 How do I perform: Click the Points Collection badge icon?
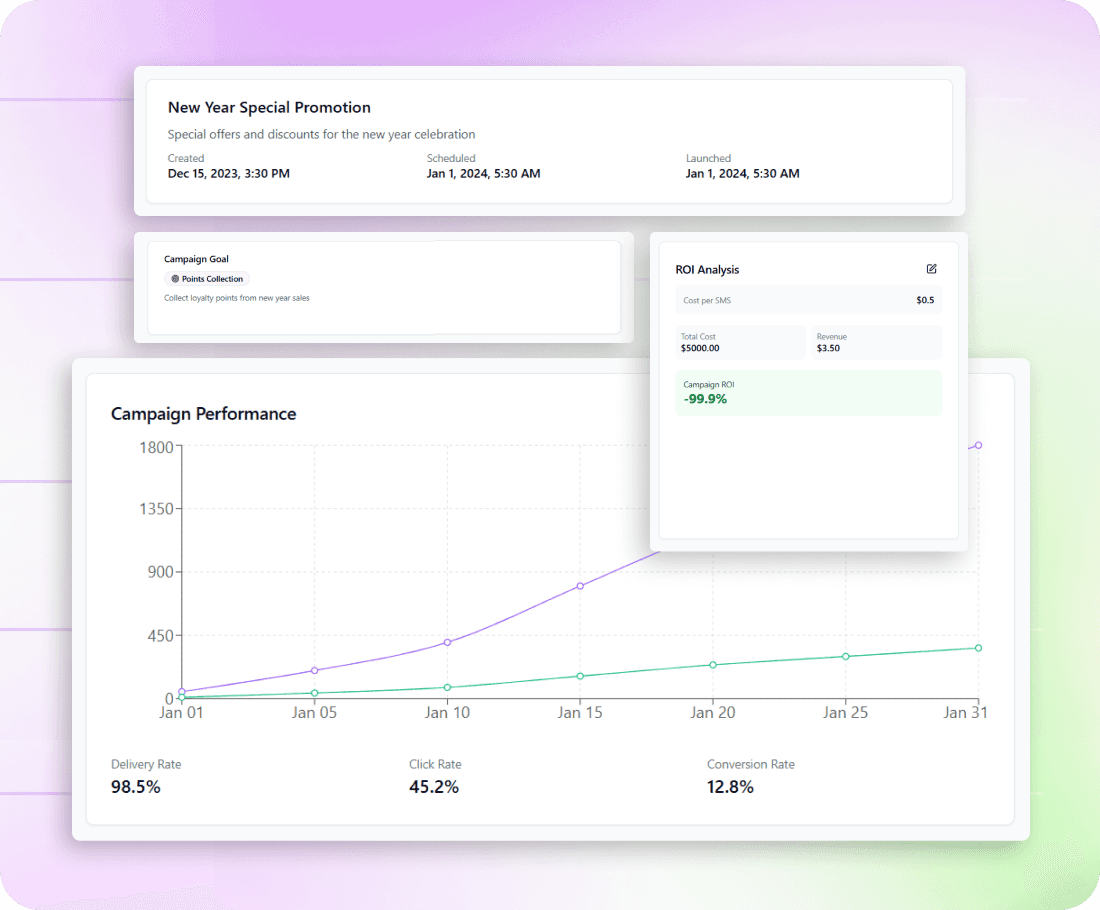(175, 279)
